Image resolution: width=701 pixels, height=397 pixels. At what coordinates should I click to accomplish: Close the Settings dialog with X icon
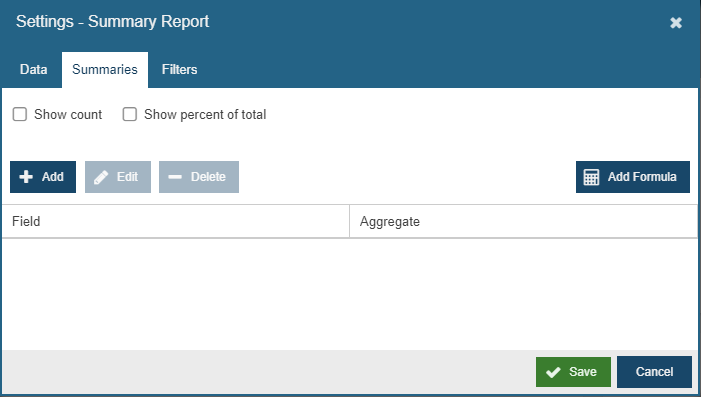coord(676,22)
